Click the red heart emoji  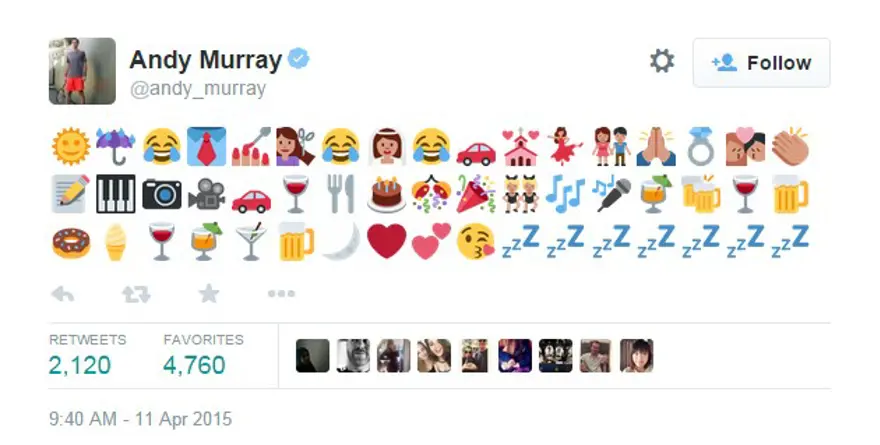[x=386, y=241]
